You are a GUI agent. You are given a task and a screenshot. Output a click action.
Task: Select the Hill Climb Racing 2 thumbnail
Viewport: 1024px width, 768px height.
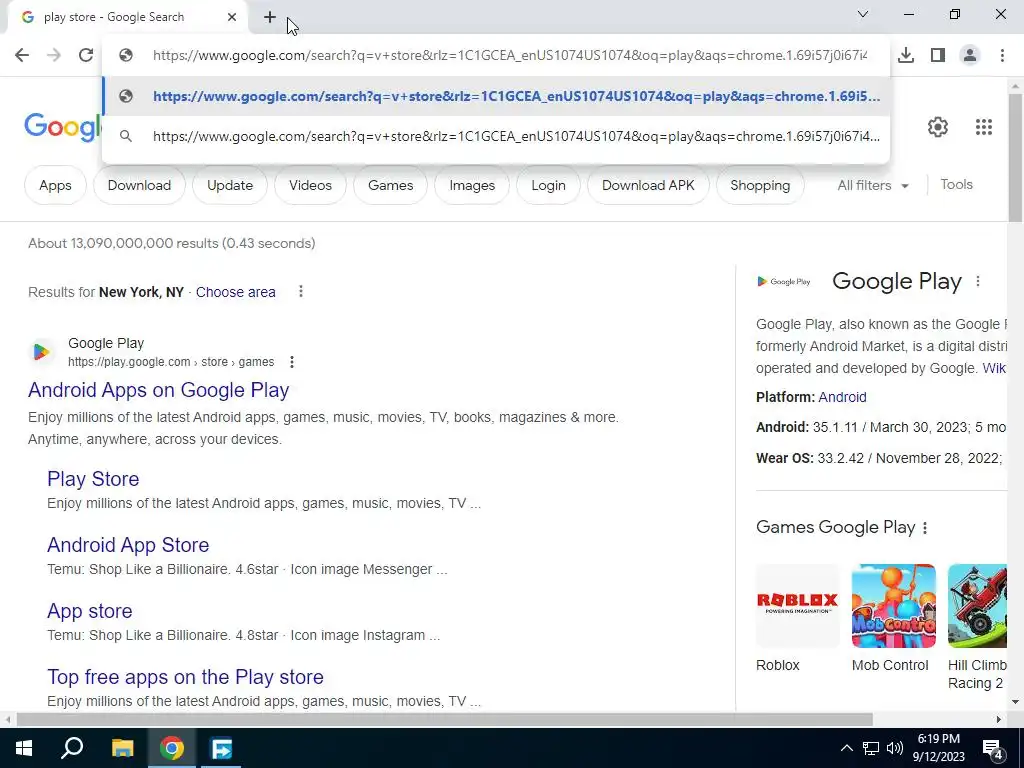[977, 606]
